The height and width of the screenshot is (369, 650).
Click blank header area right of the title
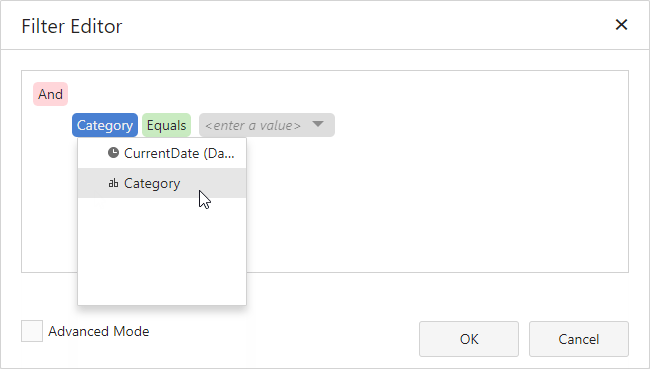coord(365,26)
